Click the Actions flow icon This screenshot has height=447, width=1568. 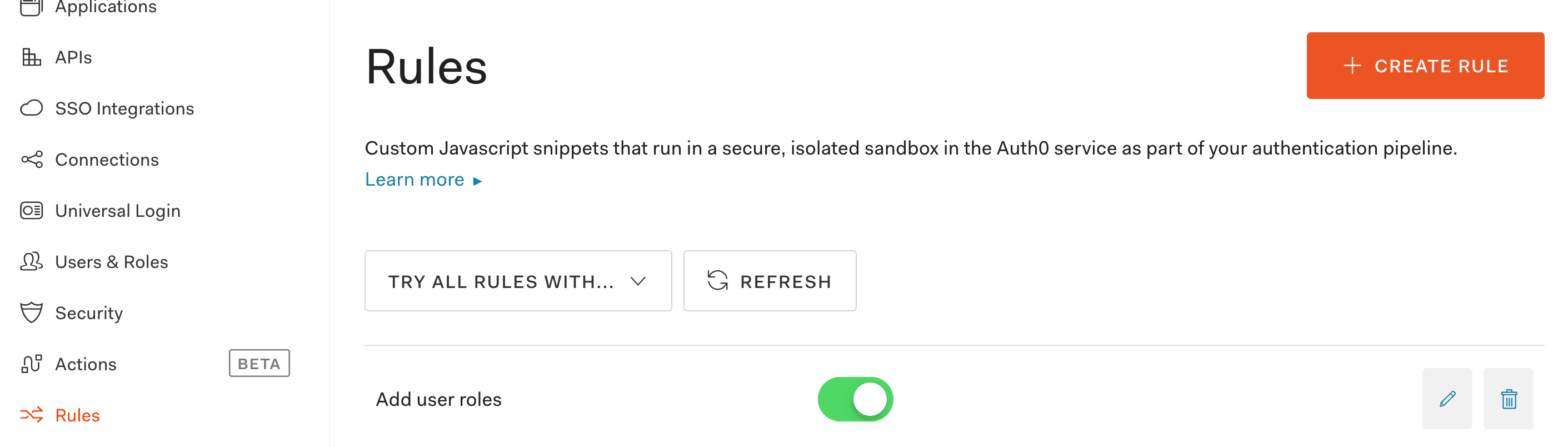point(31,364)
